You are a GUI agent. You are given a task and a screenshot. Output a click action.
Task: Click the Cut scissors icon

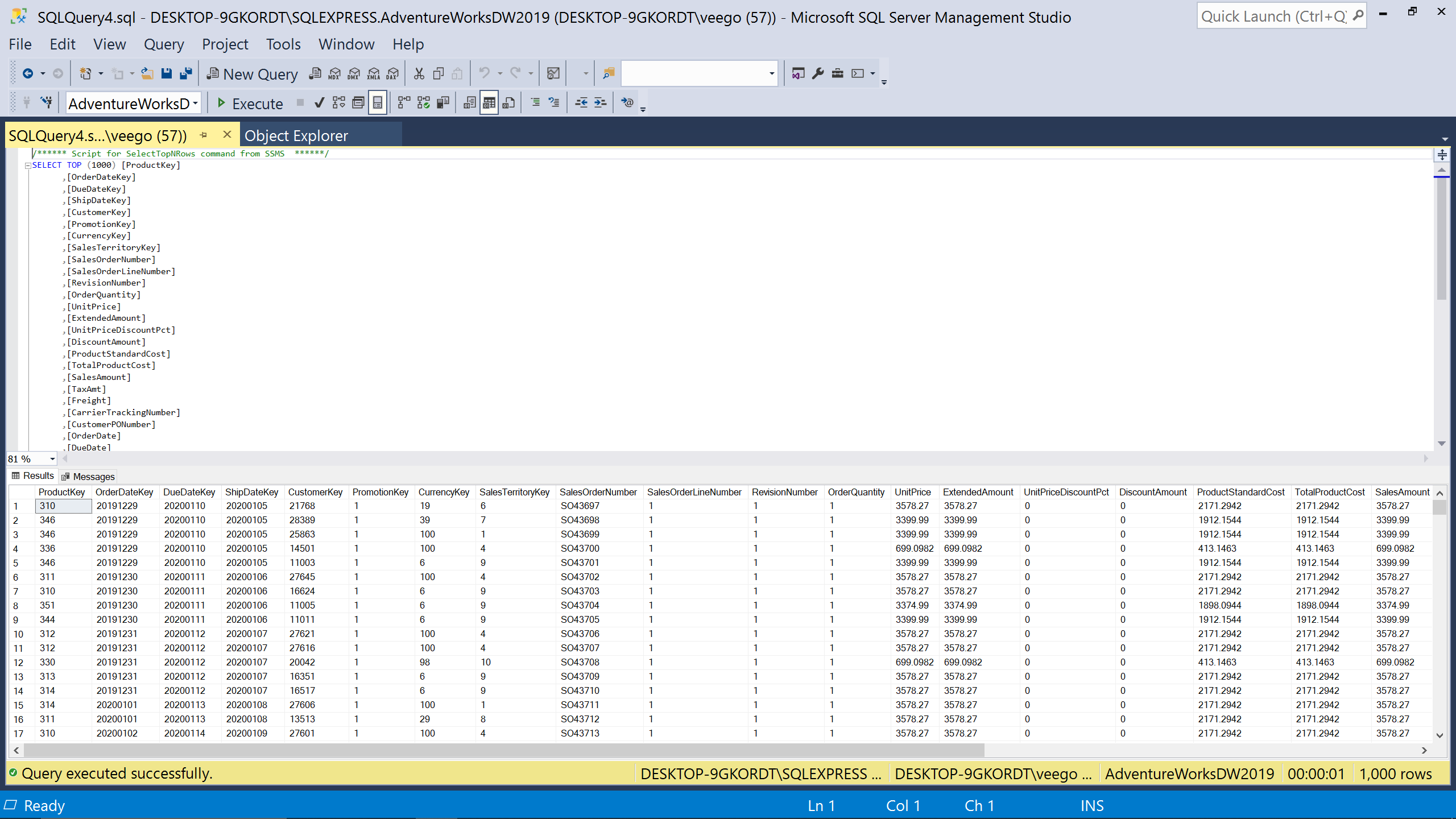point(419,73)
